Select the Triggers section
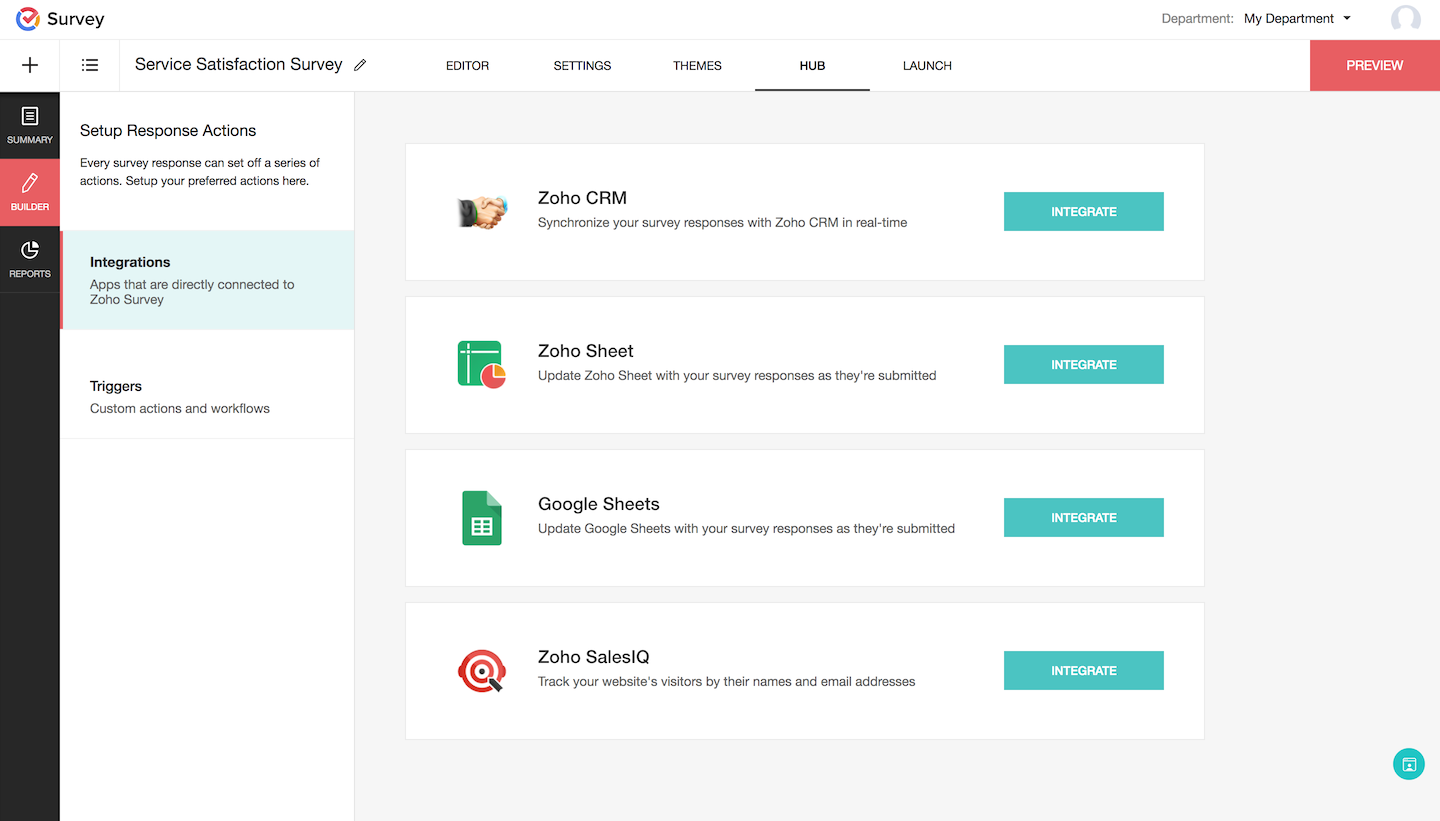The image size is (1440, 821). 207,396
